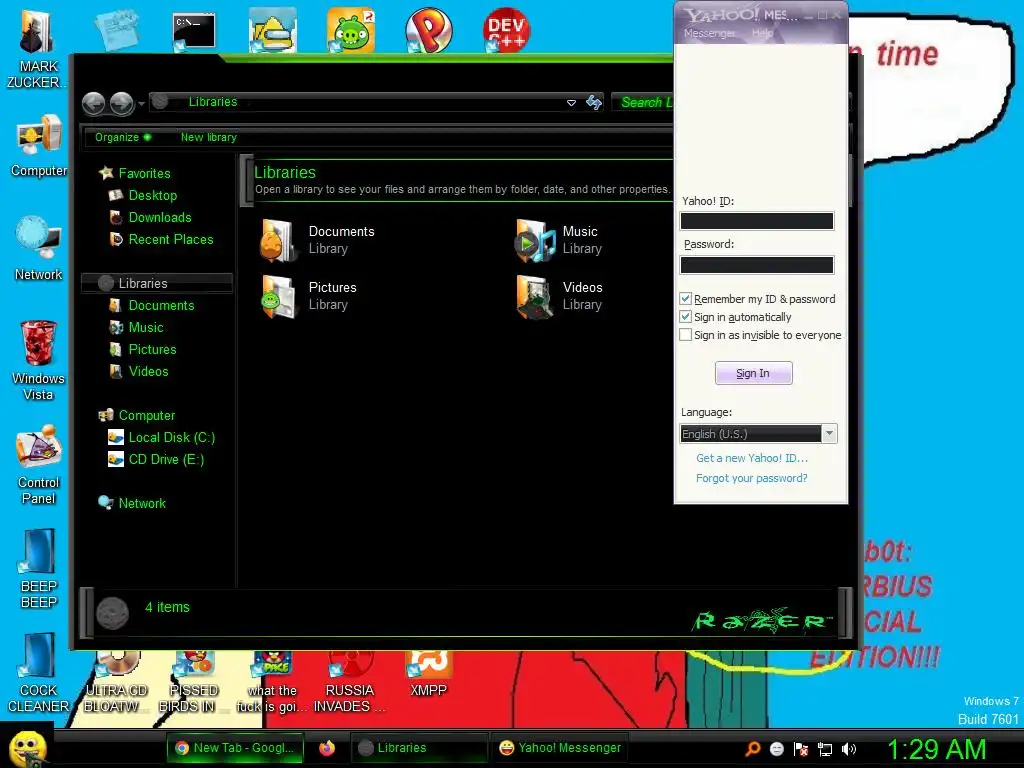The height and width of the screenshot is (768, 1024).
Task: Open the Control Panel desktop icon
Action: click(39, 464)
